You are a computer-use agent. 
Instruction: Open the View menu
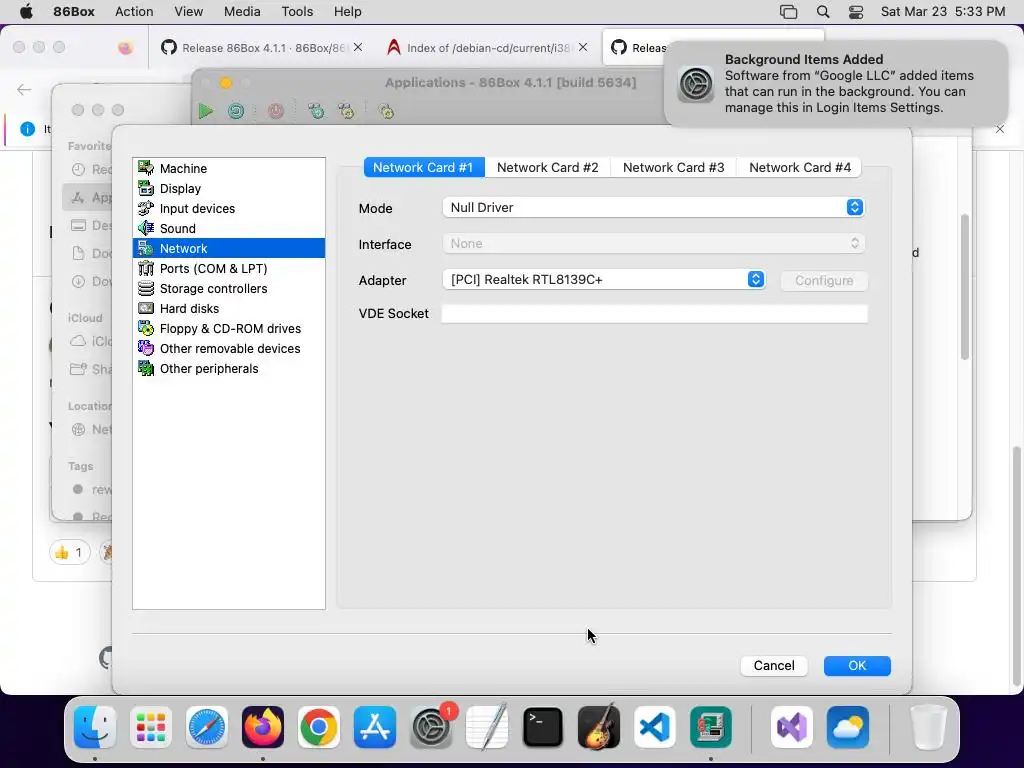189,12
